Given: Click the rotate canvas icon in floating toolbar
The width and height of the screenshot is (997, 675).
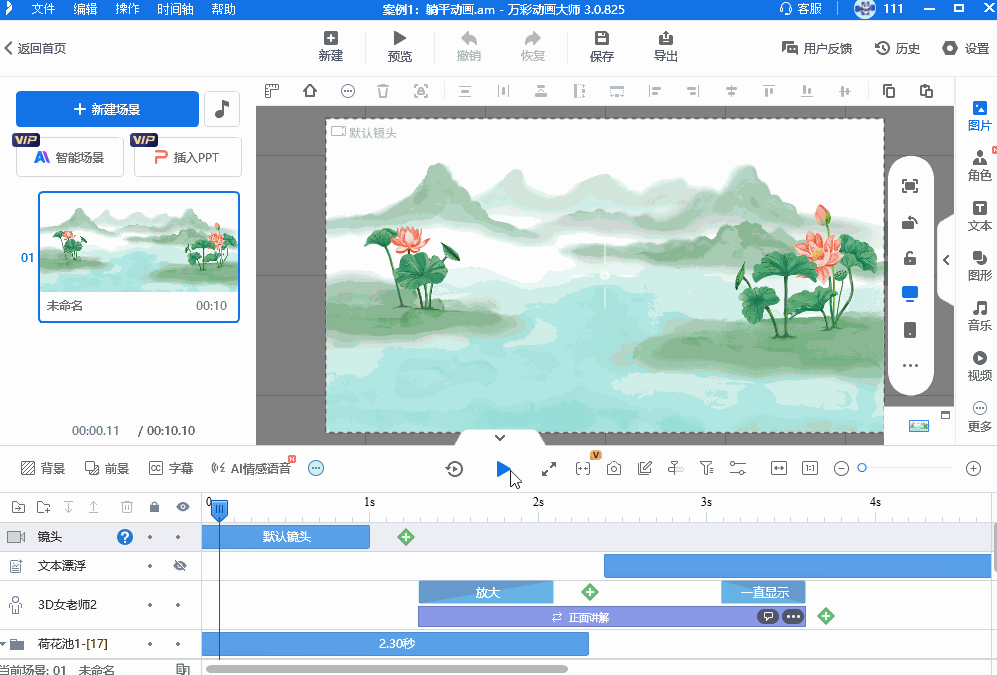Looking at the screenshot, I should click(x=910, y=222).
